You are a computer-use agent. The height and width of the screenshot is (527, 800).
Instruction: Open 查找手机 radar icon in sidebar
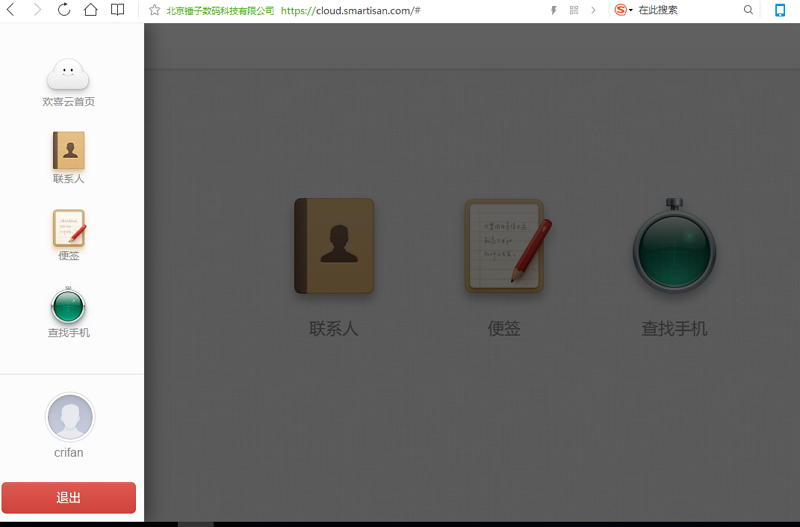[x=68, y=305]
